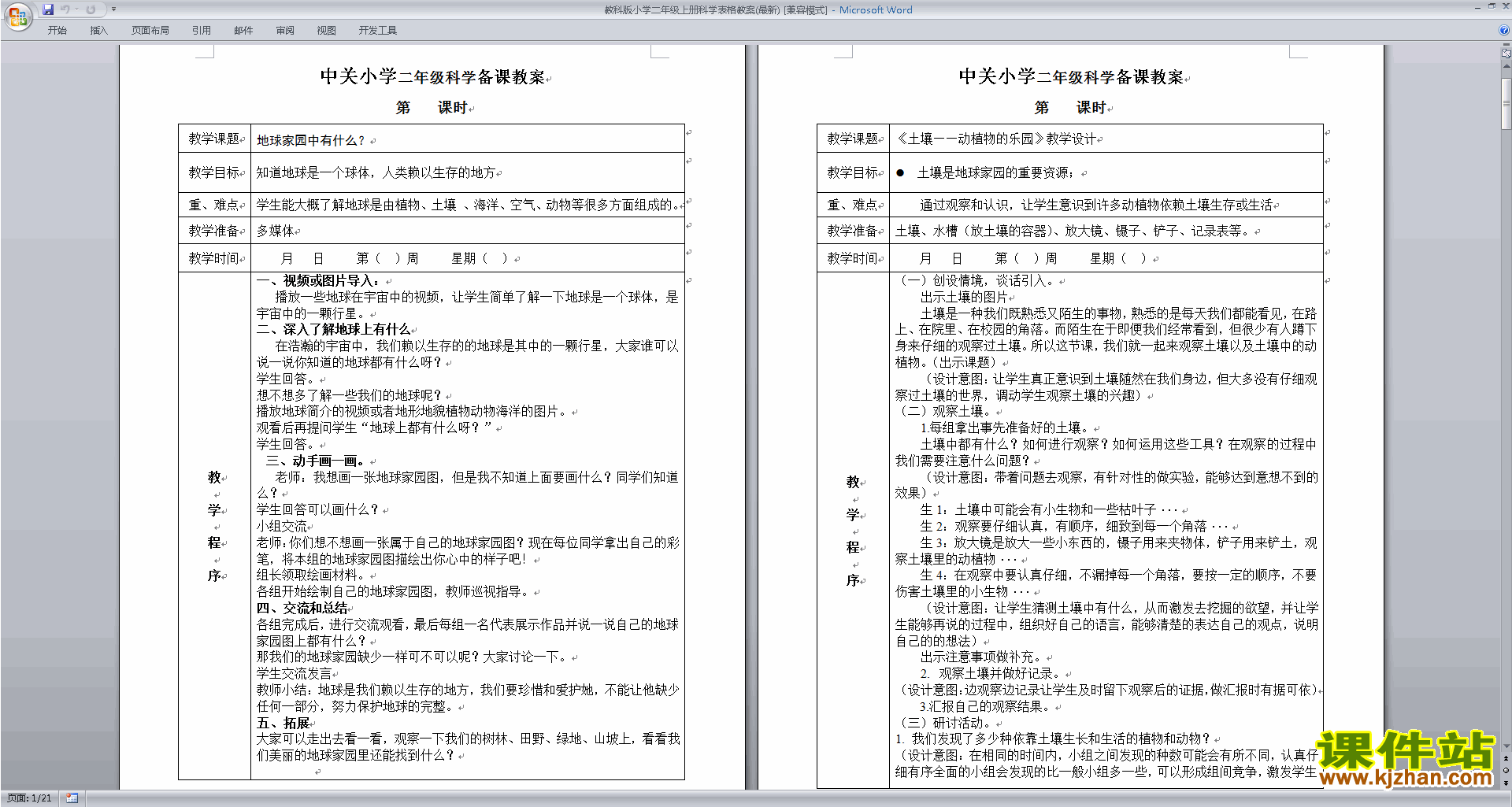Click the left page 教学目标 label cell
Viewport: 1512px width, 807px height.
[213, 172]
